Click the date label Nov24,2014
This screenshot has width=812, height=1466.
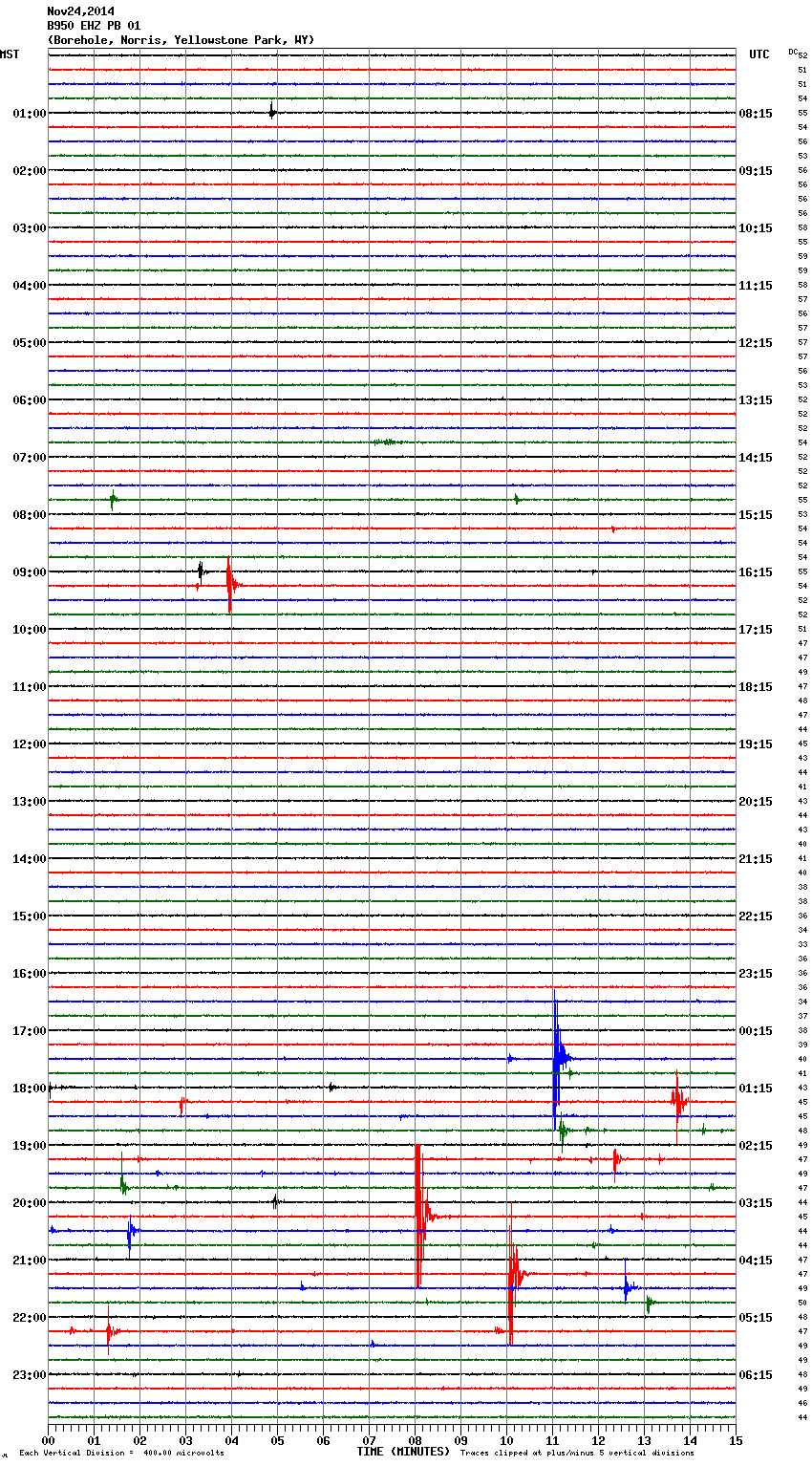pos(80,11)
